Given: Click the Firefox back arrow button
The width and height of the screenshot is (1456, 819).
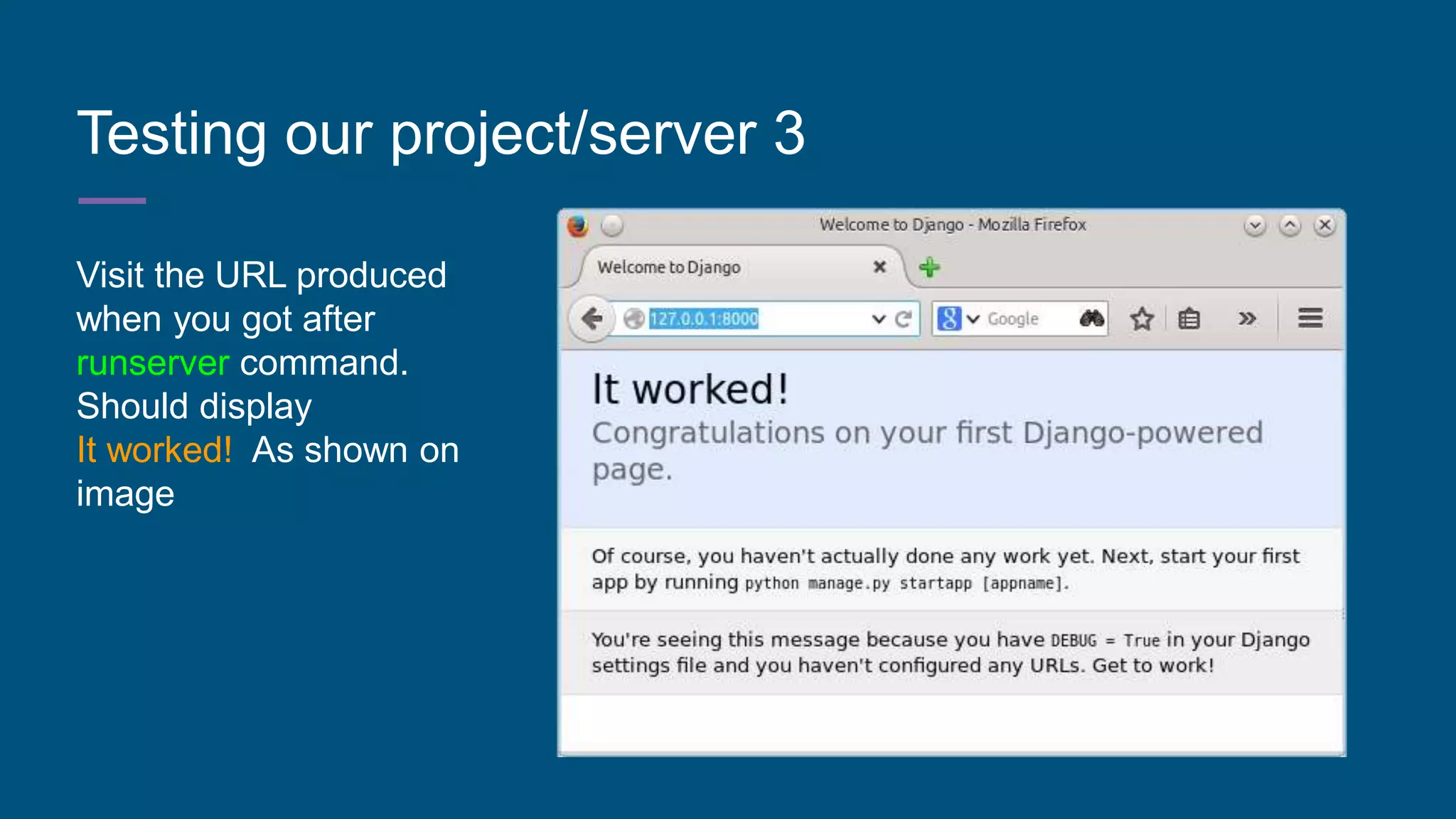Looking at the screenshot, I should [591, 318].
